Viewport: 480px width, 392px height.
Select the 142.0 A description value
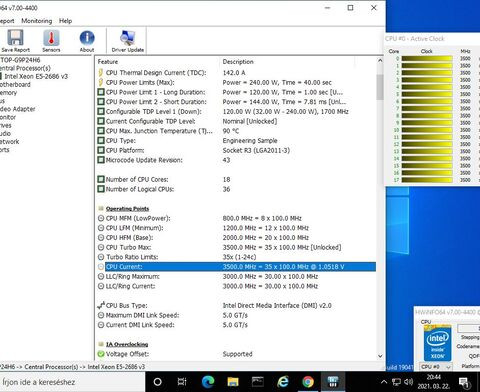(x=234, y=73)
